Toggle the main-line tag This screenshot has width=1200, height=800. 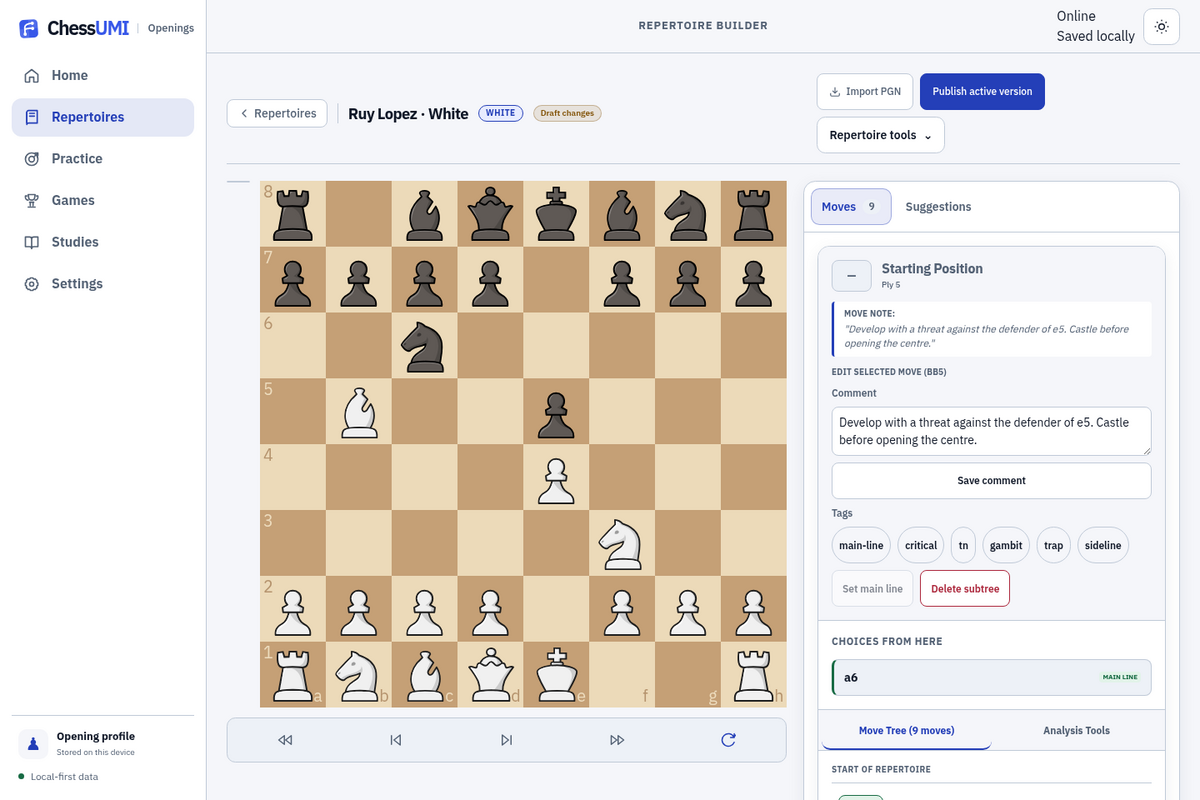tap(861, 545)
